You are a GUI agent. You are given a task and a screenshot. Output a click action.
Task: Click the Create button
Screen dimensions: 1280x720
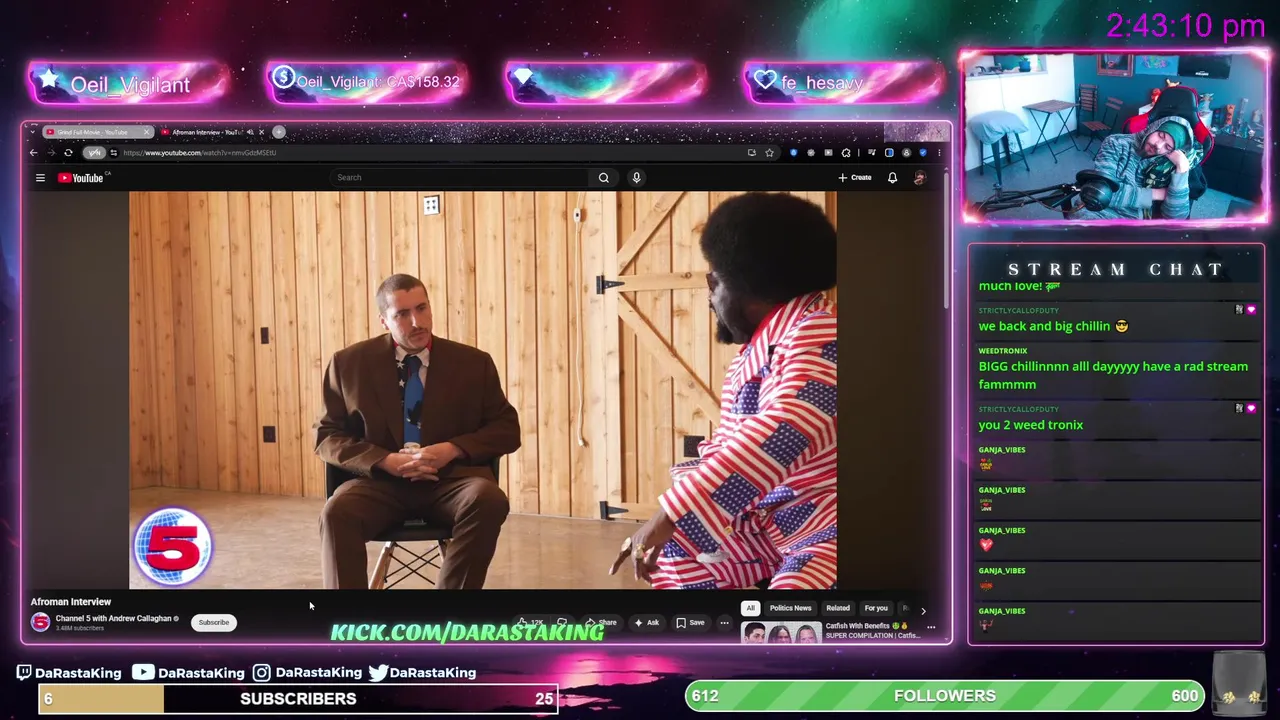[855, 177]
